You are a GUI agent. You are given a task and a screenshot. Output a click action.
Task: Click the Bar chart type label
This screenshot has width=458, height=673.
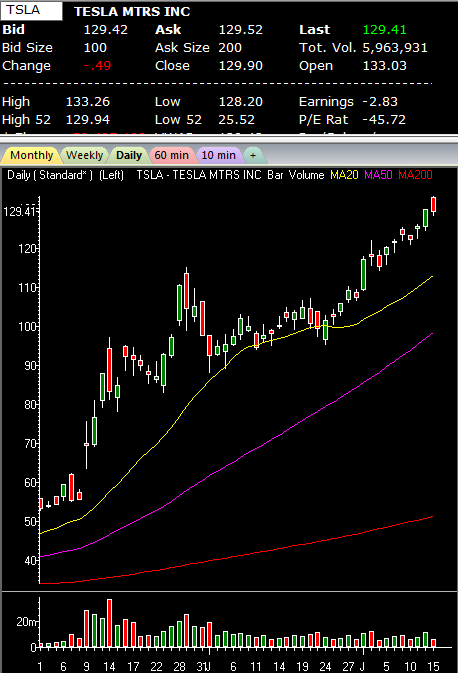click(275, 175)
